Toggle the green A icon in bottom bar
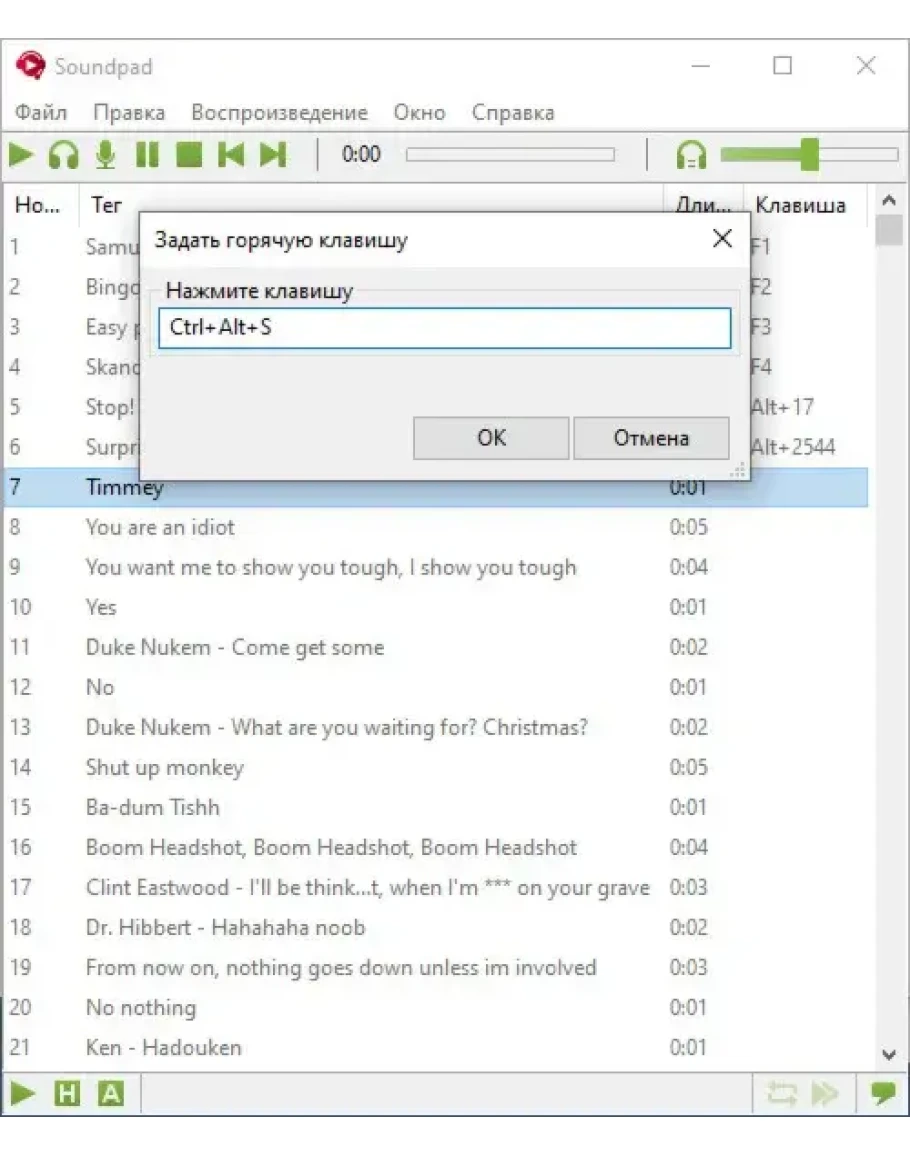The height and width of the screenshot is (1155, 910). point(110,1094)
